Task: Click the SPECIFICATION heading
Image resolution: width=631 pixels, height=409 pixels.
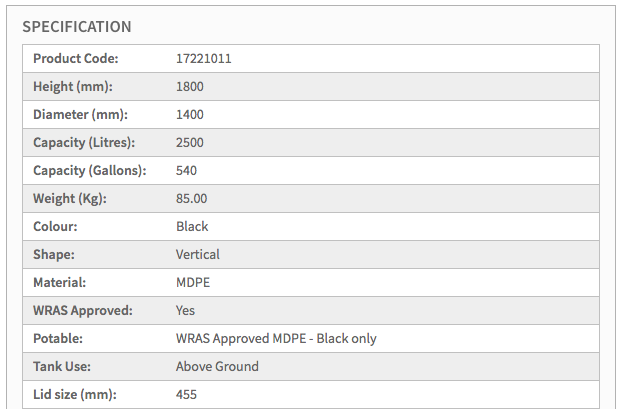Action: 77,26
